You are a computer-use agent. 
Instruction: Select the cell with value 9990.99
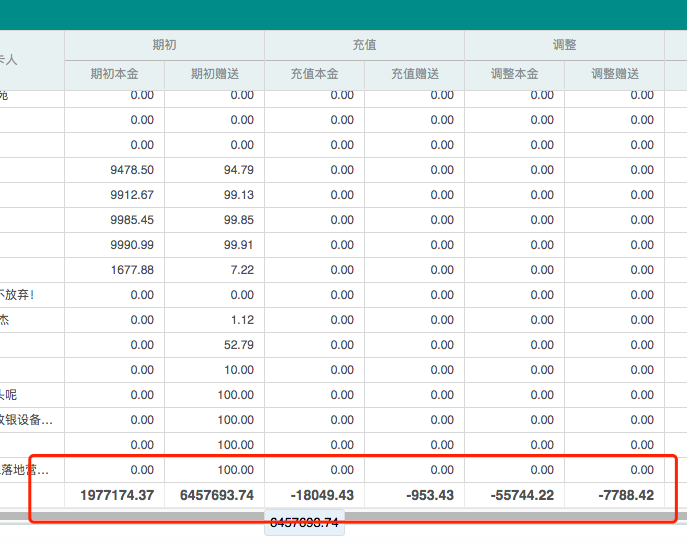(132, 245)
